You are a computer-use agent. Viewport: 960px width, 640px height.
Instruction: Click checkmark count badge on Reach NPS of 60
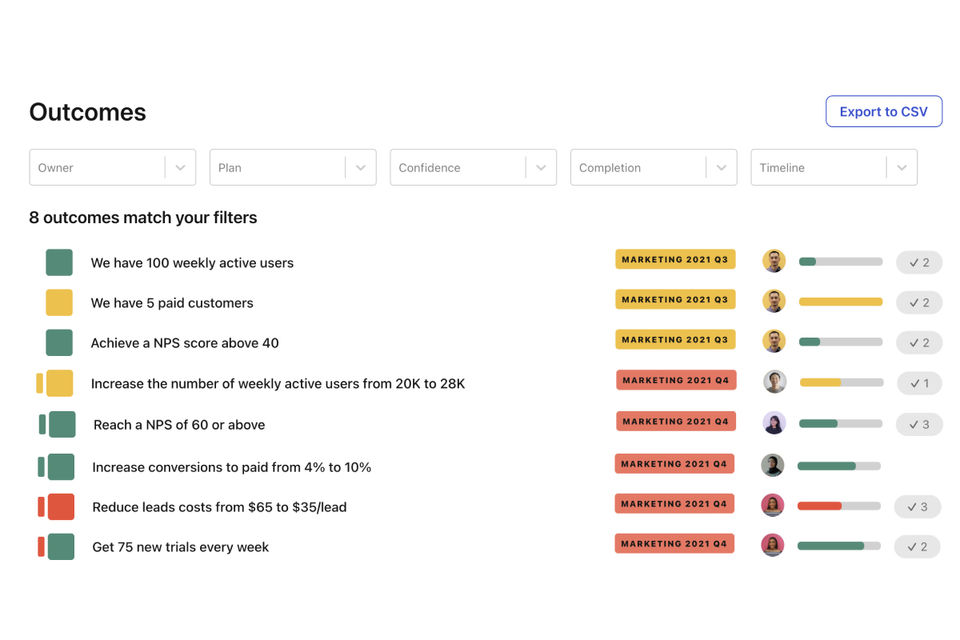pyautogui.click(x=918, y=425)
